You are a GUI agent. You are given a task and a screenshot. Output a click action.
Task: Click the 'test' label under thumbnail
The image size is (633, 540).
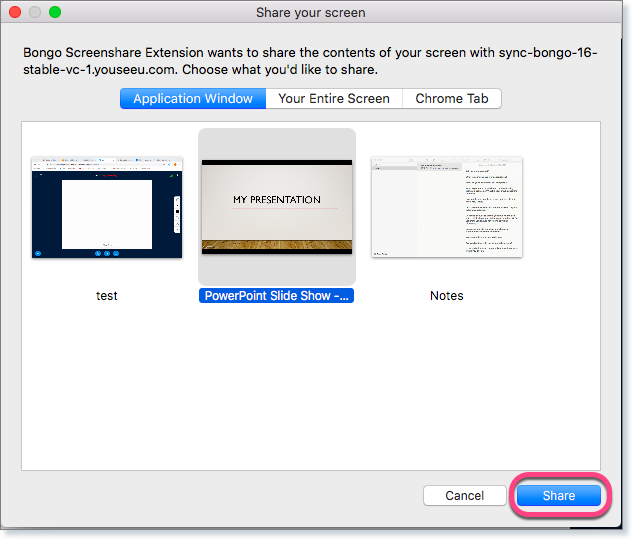107,296
